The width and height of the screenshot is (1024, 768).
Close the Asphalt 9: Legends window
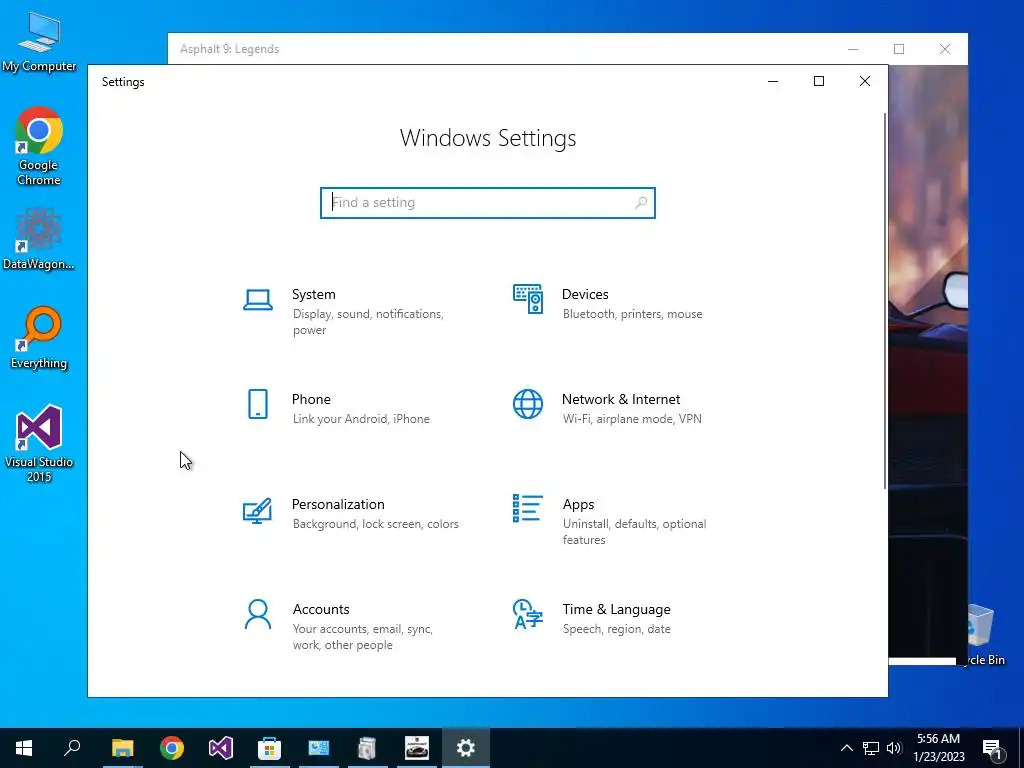(945, 49)
